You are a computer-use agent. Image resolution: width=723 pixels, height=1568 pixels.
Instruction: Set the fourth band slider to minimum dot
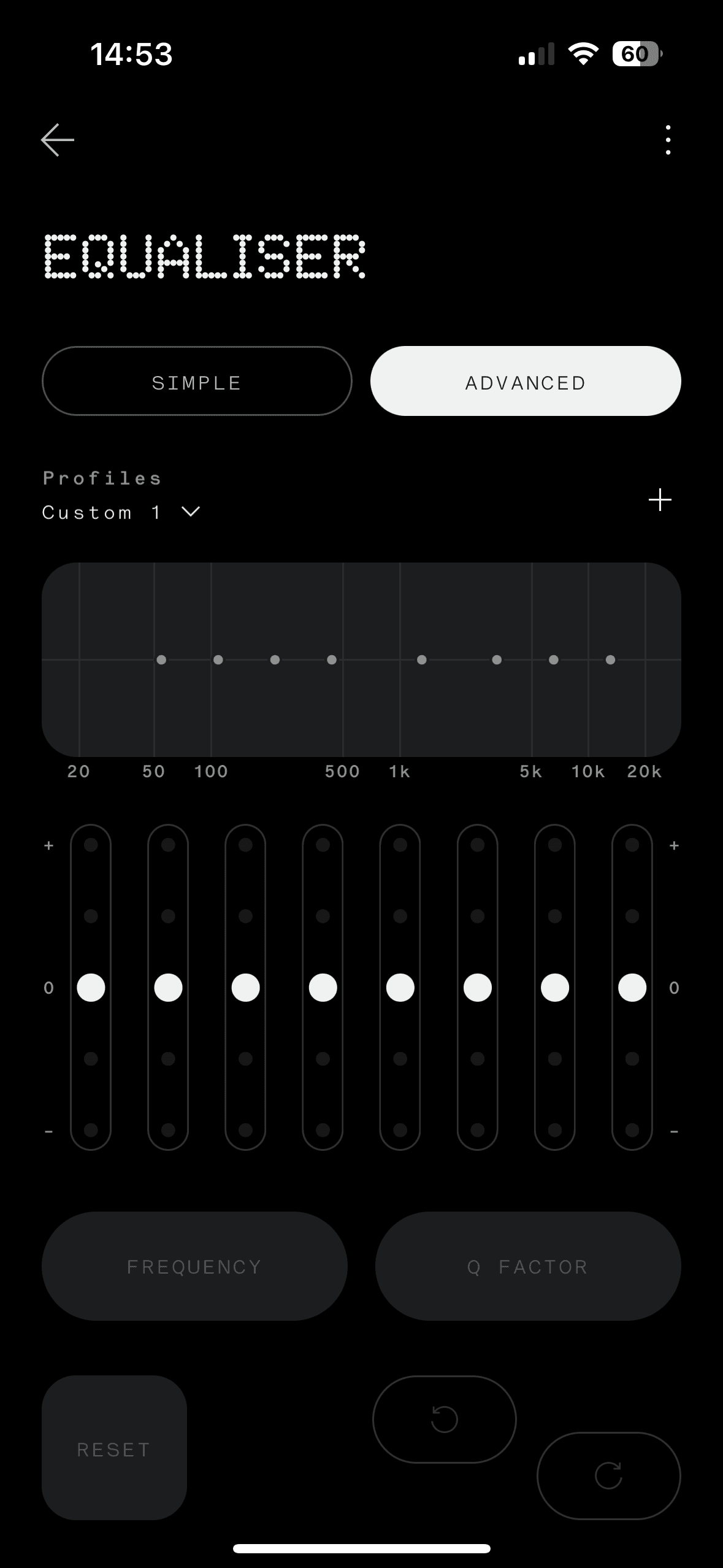[323, 1129]
